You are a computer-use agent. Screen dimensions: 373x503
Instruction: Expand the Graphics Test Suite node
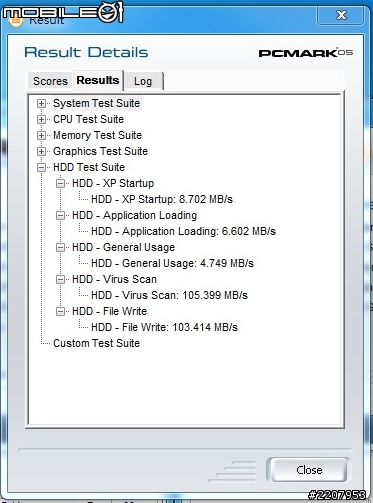(41, 151)
